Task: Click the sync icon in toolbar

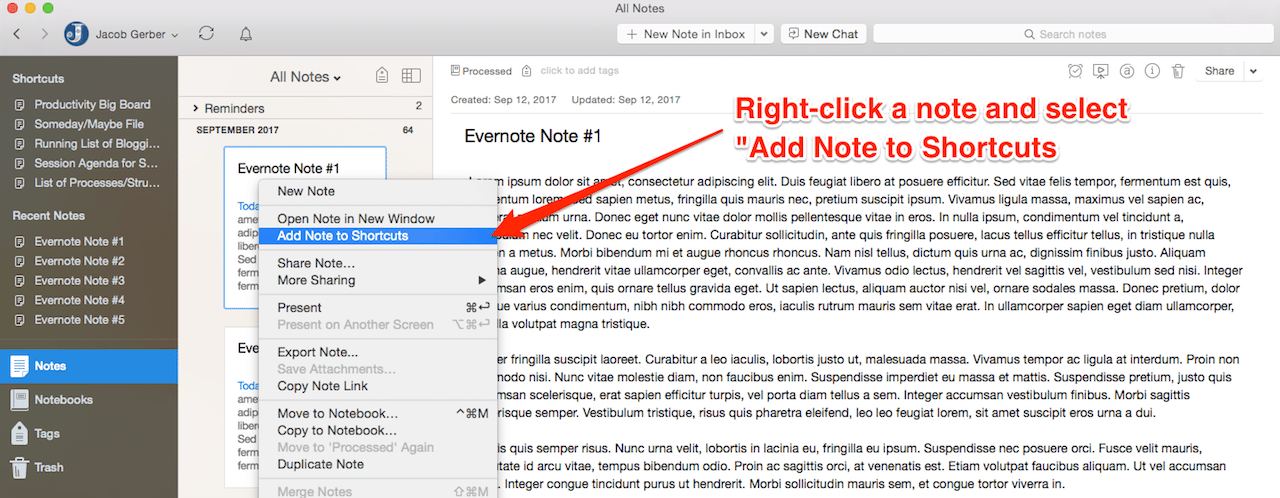Action: 207,34
